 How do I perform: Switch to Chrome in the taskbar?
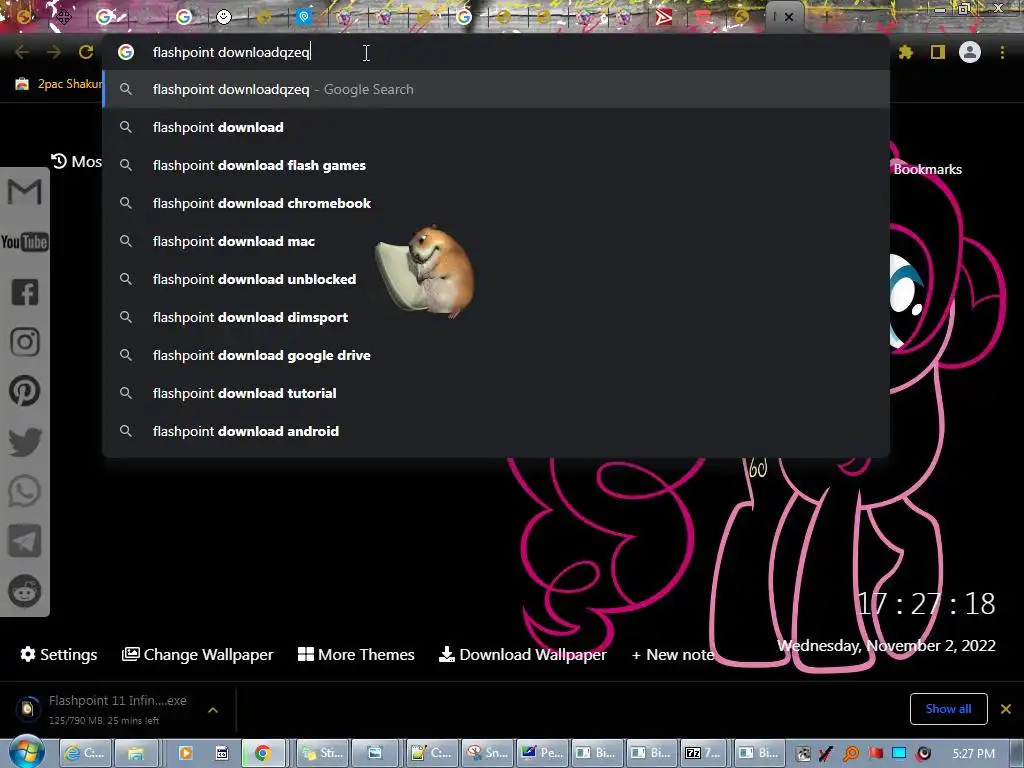click(263, 753)
